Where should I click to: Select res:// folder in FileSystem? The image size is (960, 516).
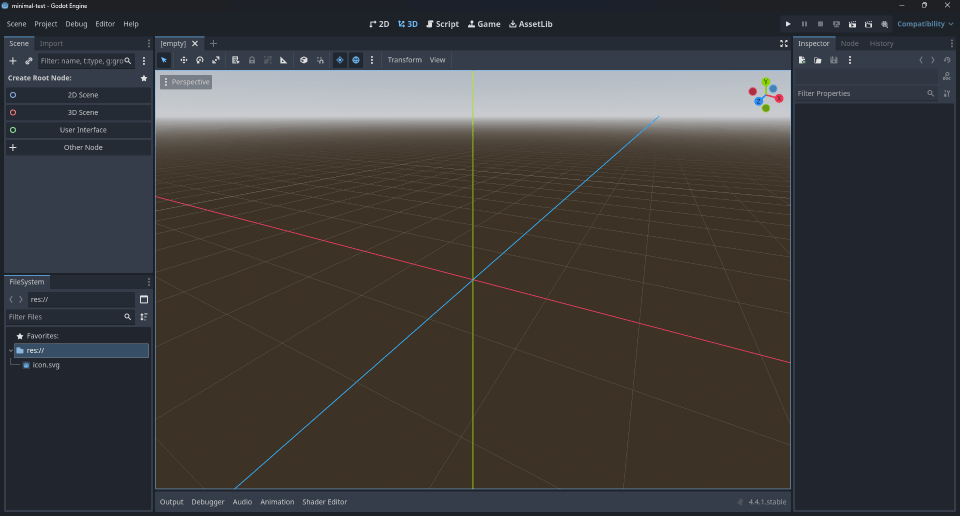(81, 350)
